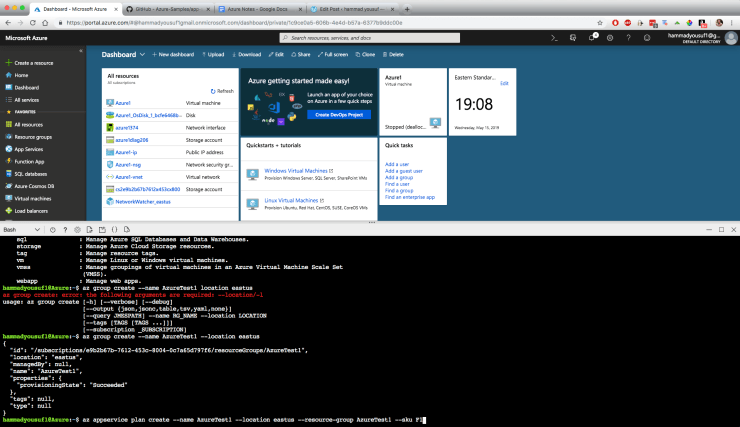Open Cloud Shell help question mark

tap(65, 230)
